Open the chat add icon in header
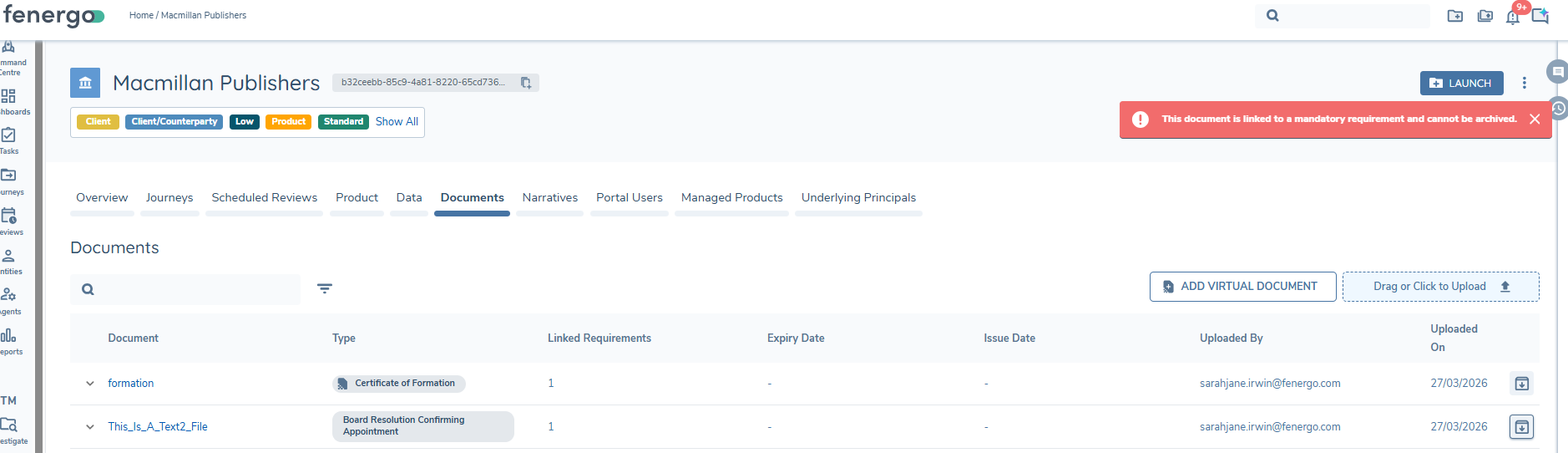 coord(1540,16)
